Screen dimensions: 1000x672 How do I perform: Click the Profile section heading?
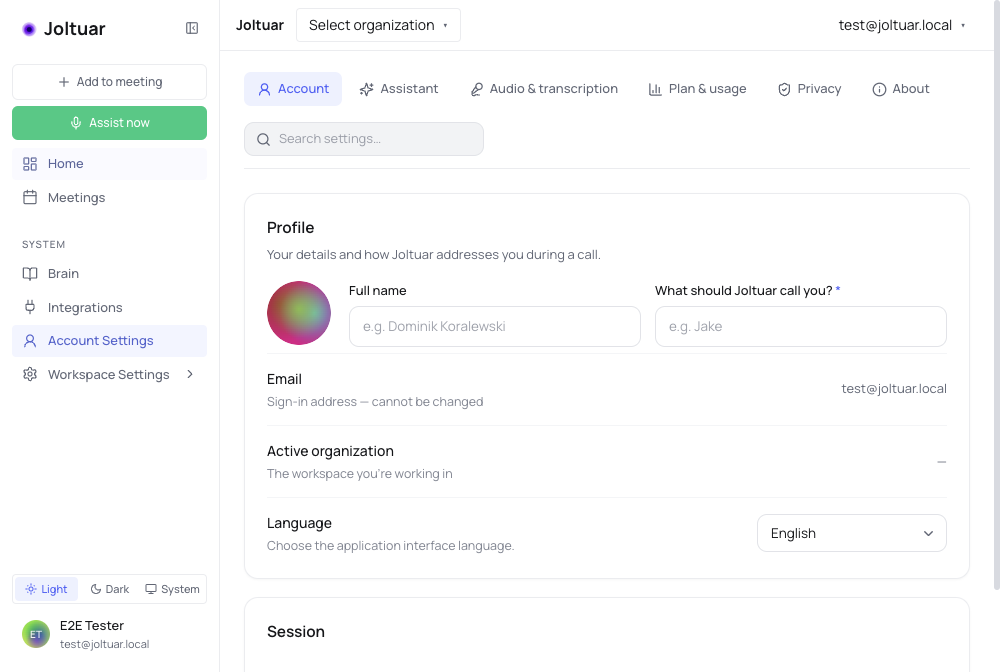click(x=291, y=228)
